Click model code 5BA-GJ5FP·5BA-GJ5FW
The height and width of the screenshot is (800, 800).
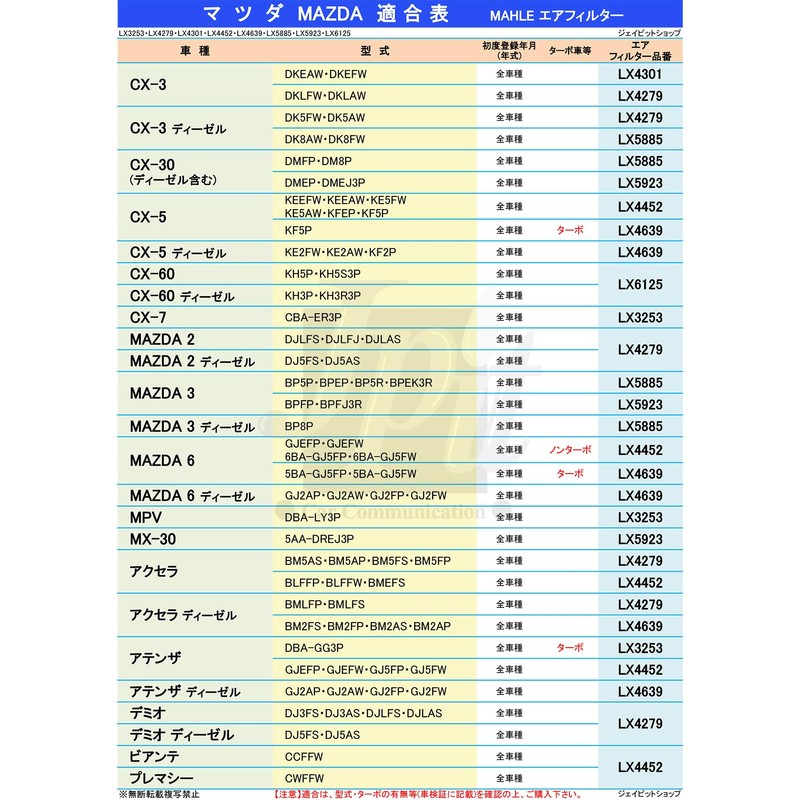coord(351,474)
